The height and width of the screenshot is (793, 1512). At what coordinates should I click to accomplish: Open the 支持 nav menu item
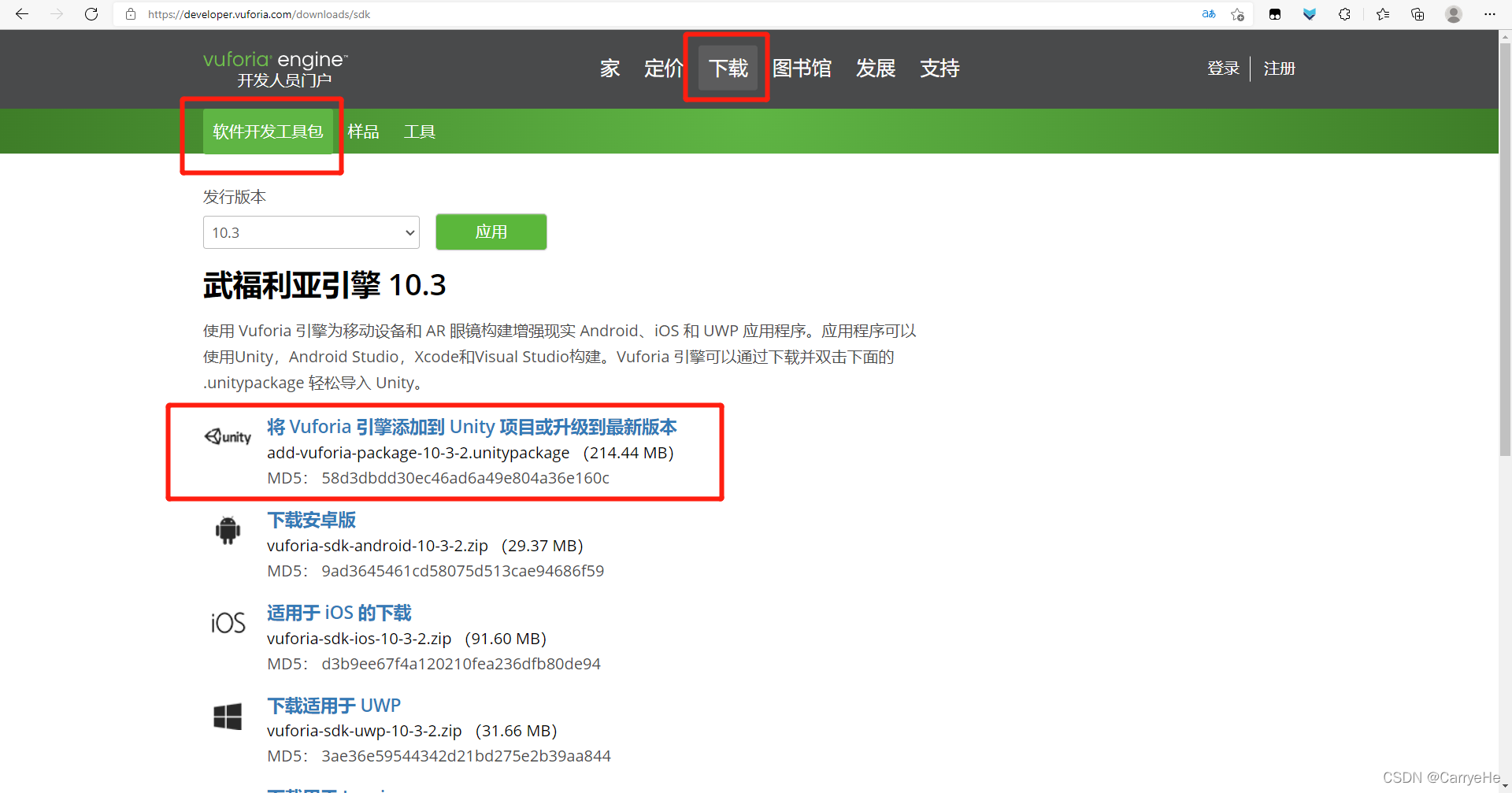[940, 69]
